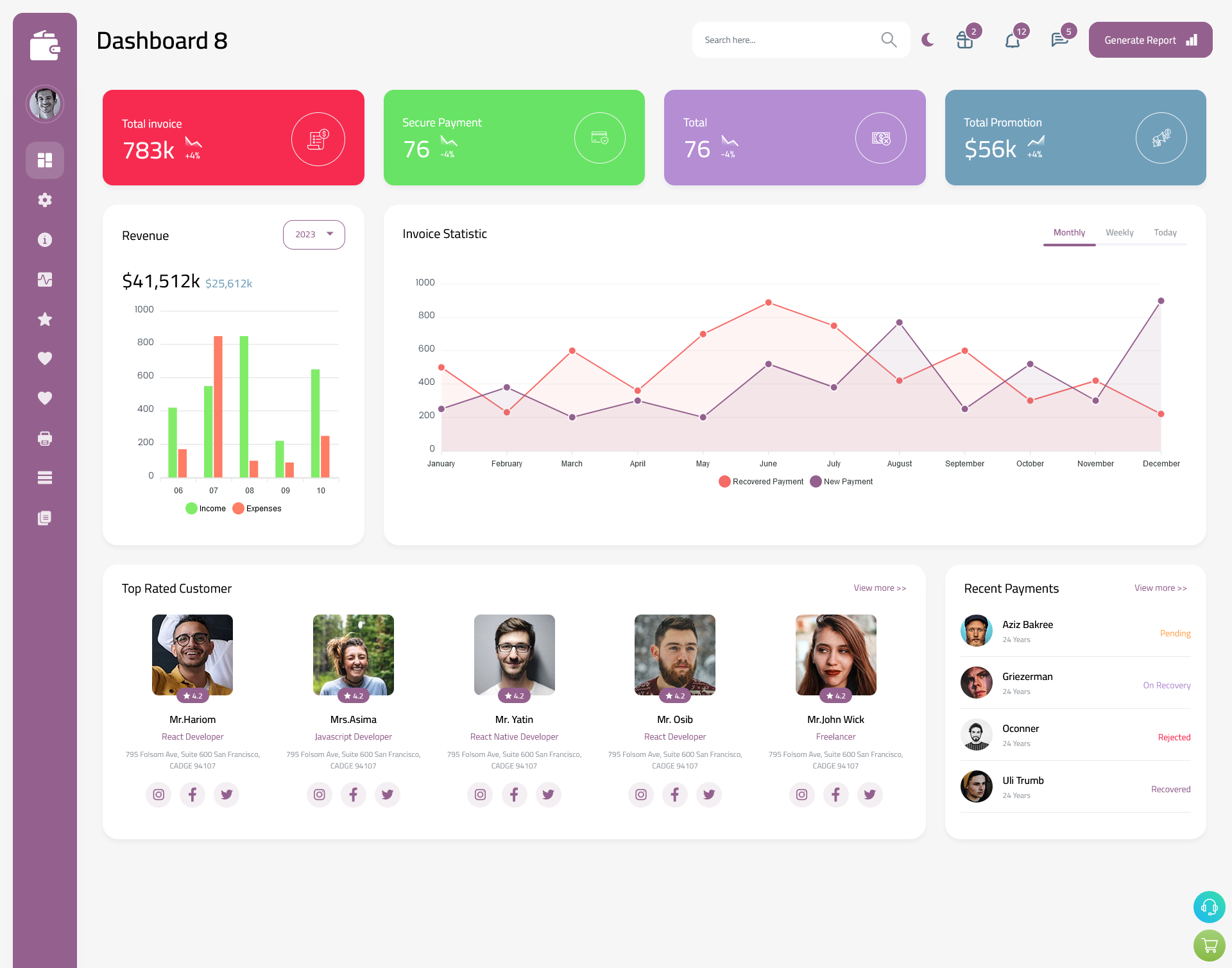Click the analytics chart sidebar icon
The width and height of the screenshot is (1232, 968).
pyautogui.click(x=44, y=279)
